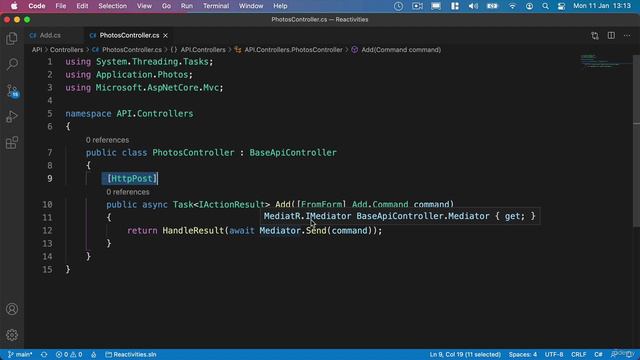This screenshot has height=360, width=640.
Task: Select the PhotosController.cs tab
Action: pos(129,36)
